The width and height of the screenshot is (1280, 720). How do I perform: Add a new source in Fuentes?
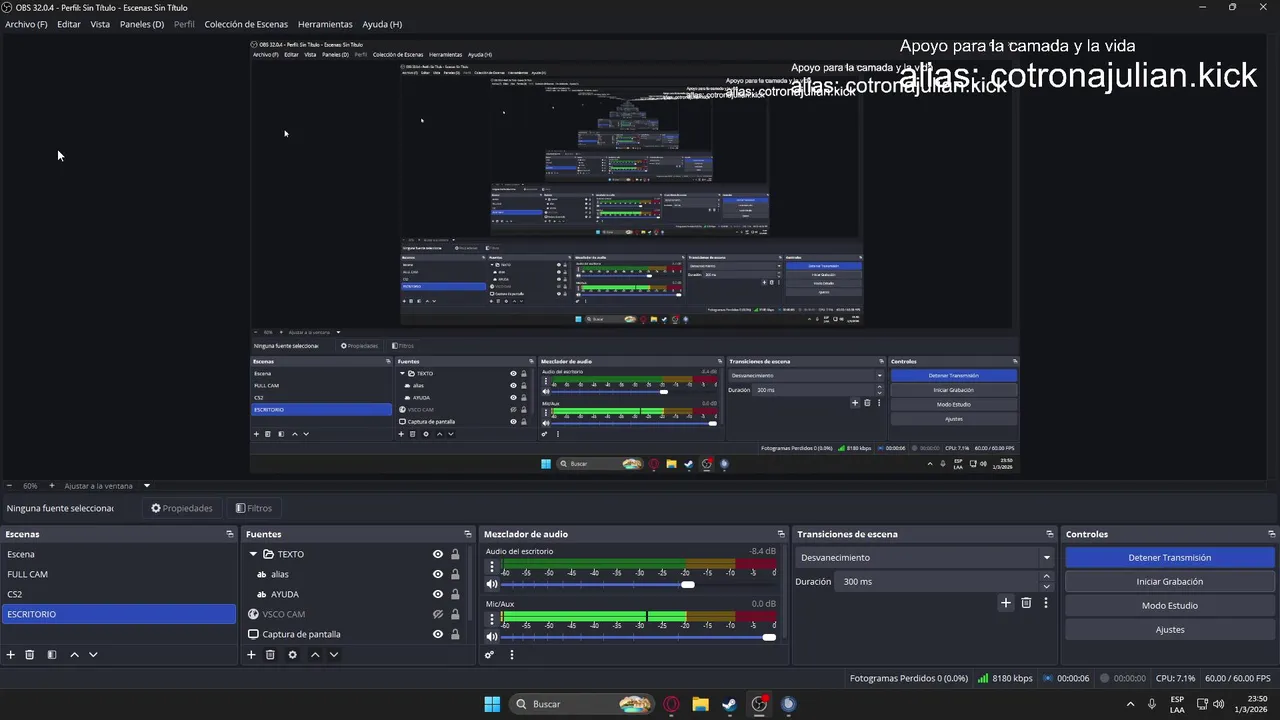[251, 655]
